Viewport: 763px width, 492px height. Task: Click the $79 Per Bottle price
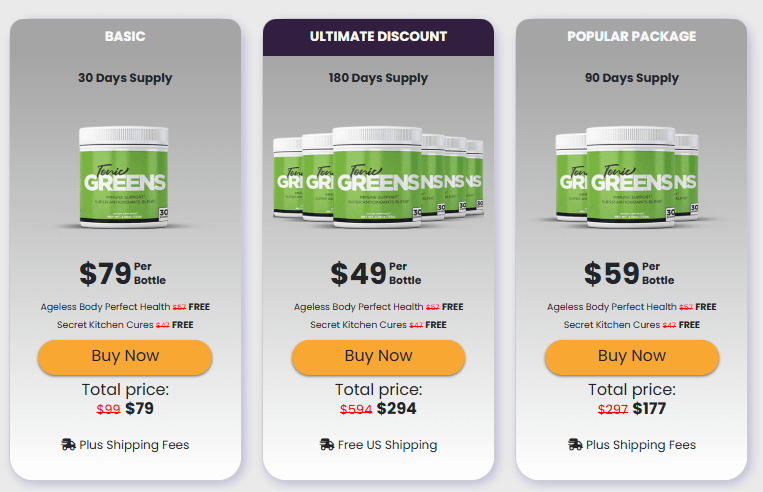(123, 273)
